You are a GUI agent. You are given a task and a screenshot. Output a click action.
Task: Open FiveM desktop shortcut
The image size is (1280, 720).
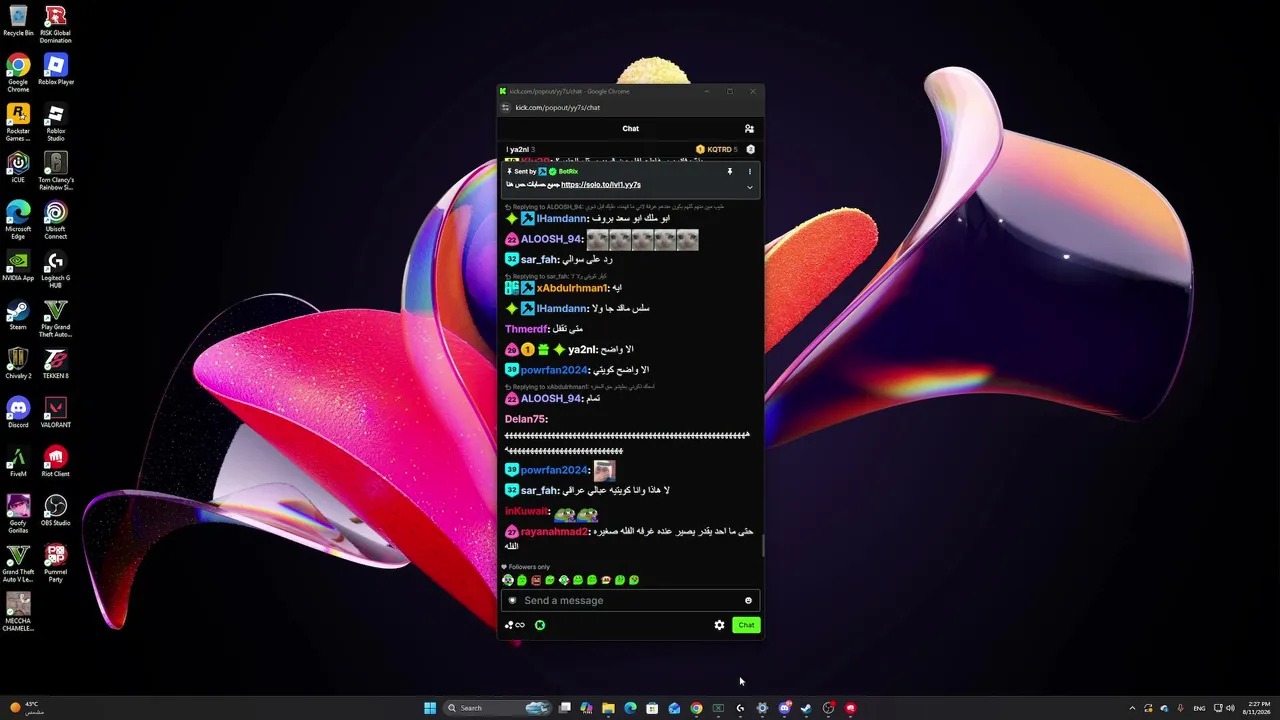[18, 462]
